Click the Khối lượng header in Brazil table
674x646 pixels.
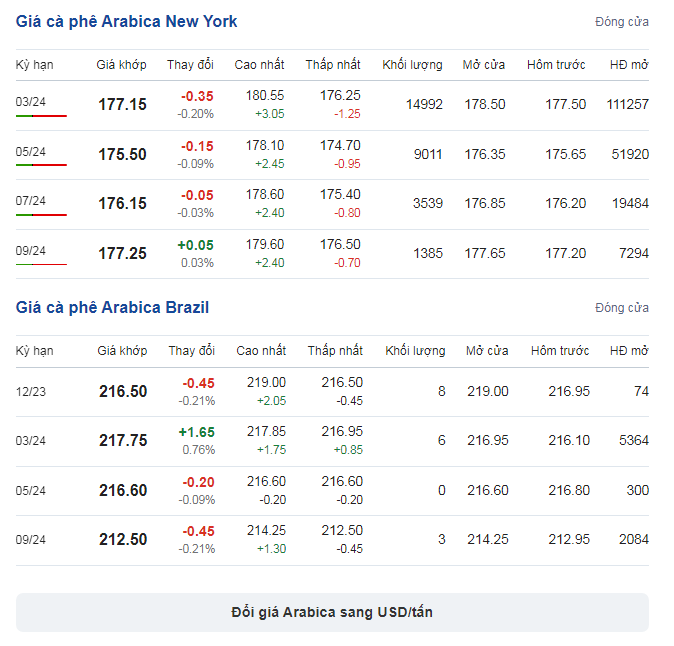point(415,351)
